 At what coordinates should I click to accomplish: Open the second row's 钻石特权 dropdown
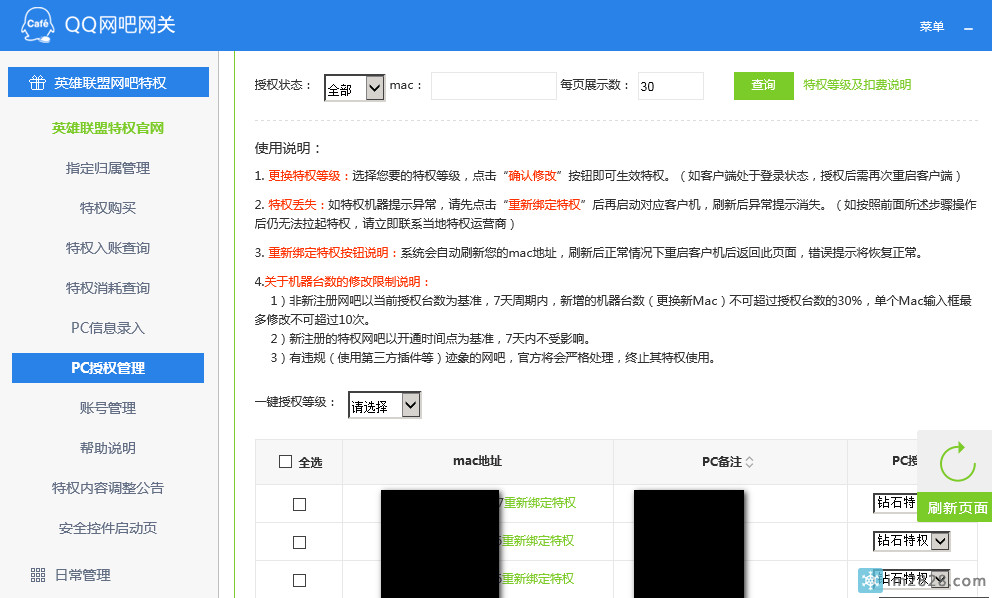click(911, 541)
